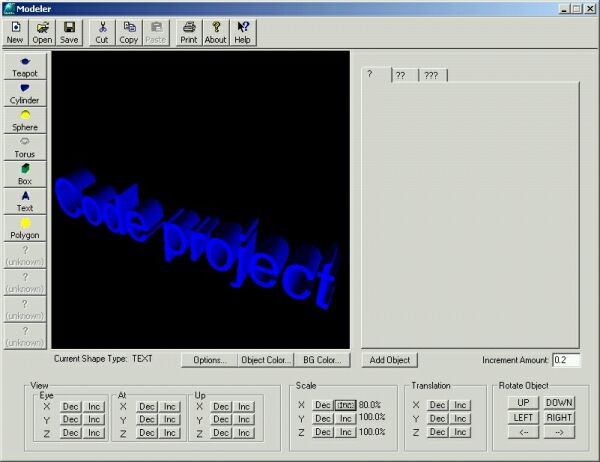The height and width of the screenshot is (462, 600).
Task: Decrease Eye Y value
Action: [70, 420]
